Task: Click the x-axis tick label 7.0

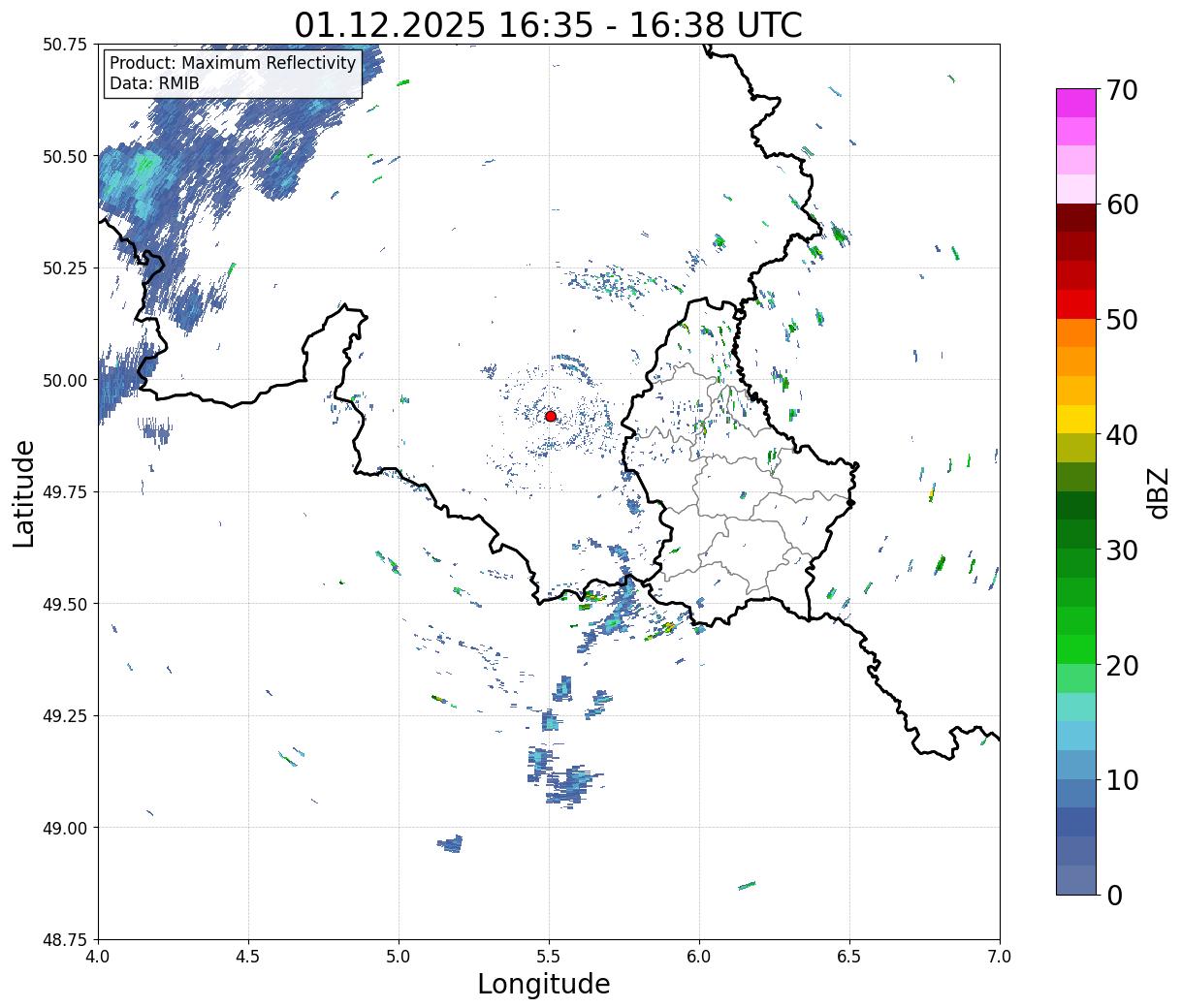Action: pyautogui.click(x=1000, y=957)
